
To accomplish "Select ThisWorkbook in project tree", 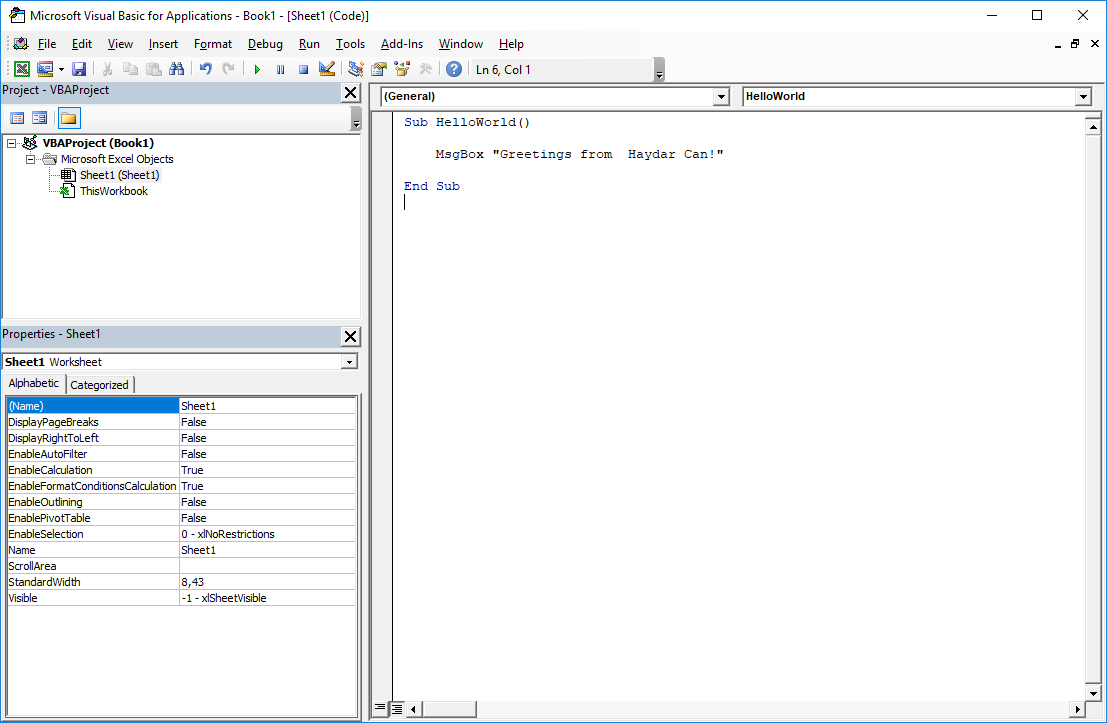I will coord(114,191).
